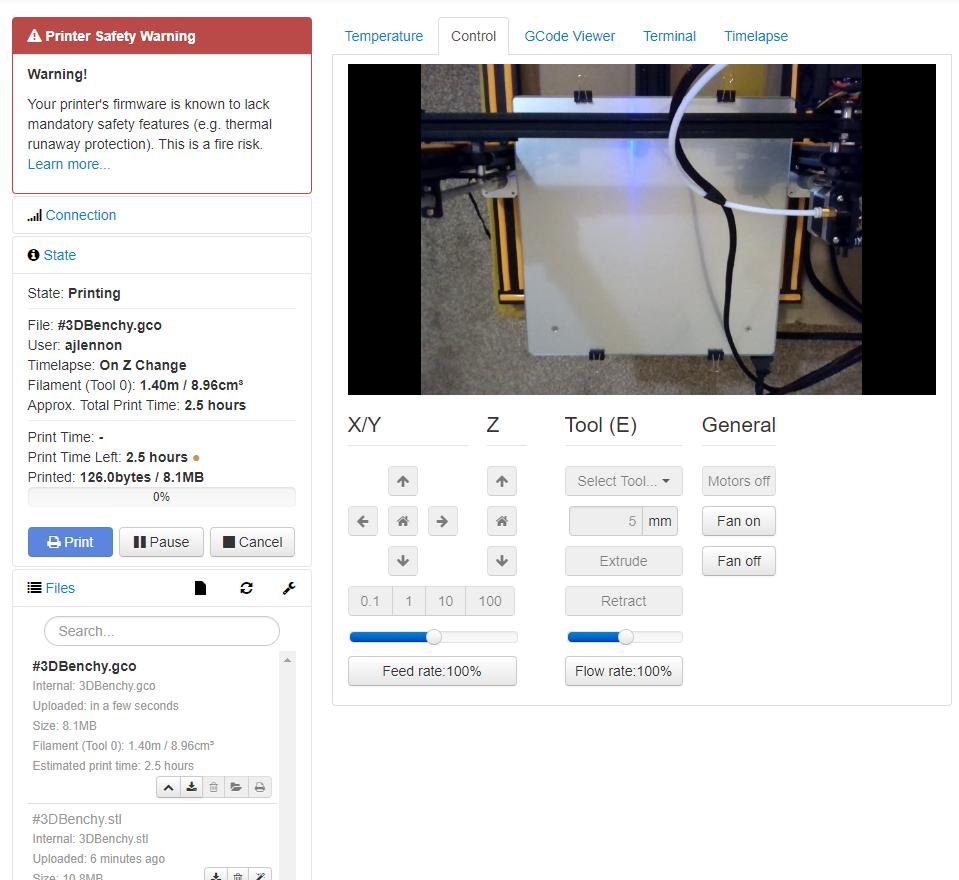Jog Y axis up arrow in X/Y

tap(402, 481)
